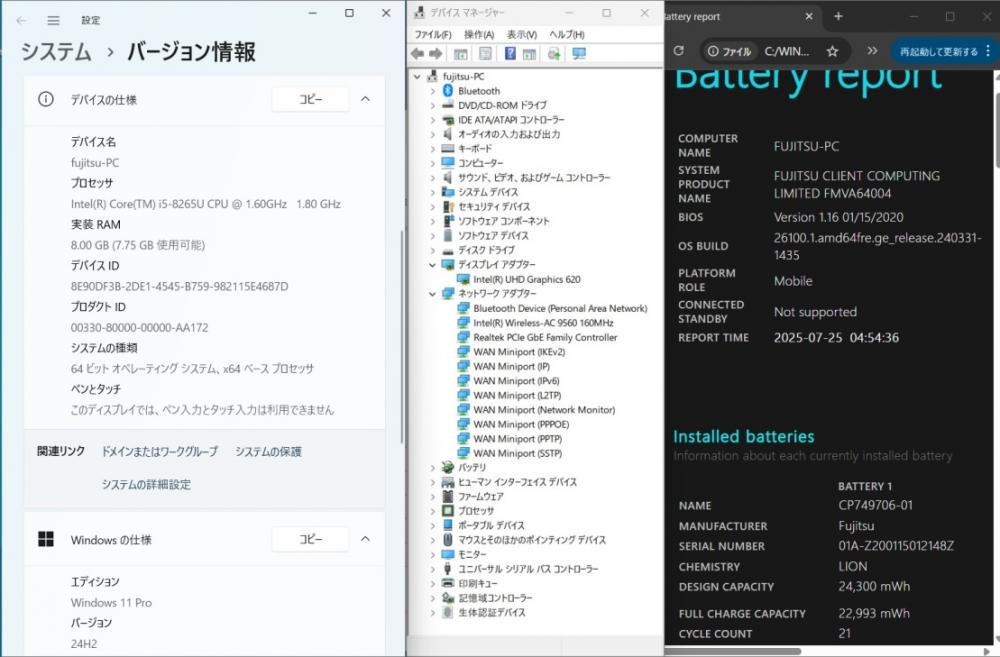Collapse the Windows specifications section
Viewport: 1000px width, 657px height.
coord(365,540)
